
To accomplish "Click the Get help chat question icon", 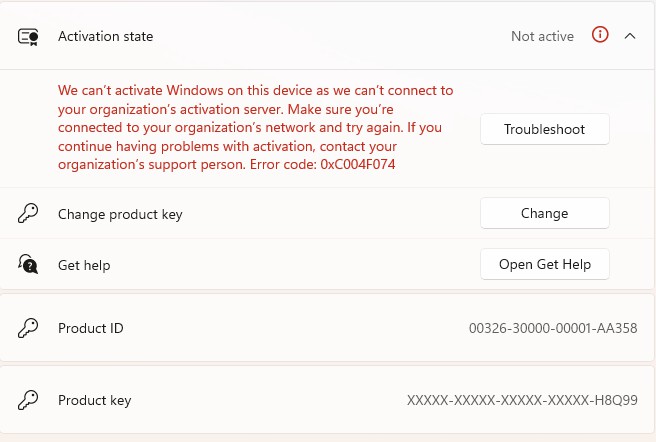I will [28, 265].
